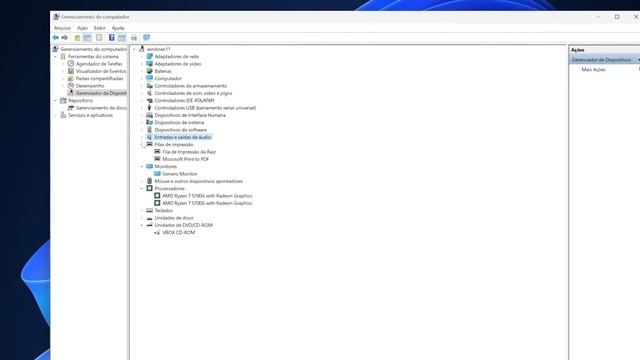The image size is (640, 360).
Task: Click the blue Help question-mark toolbar icon
Action: (111, 38)
